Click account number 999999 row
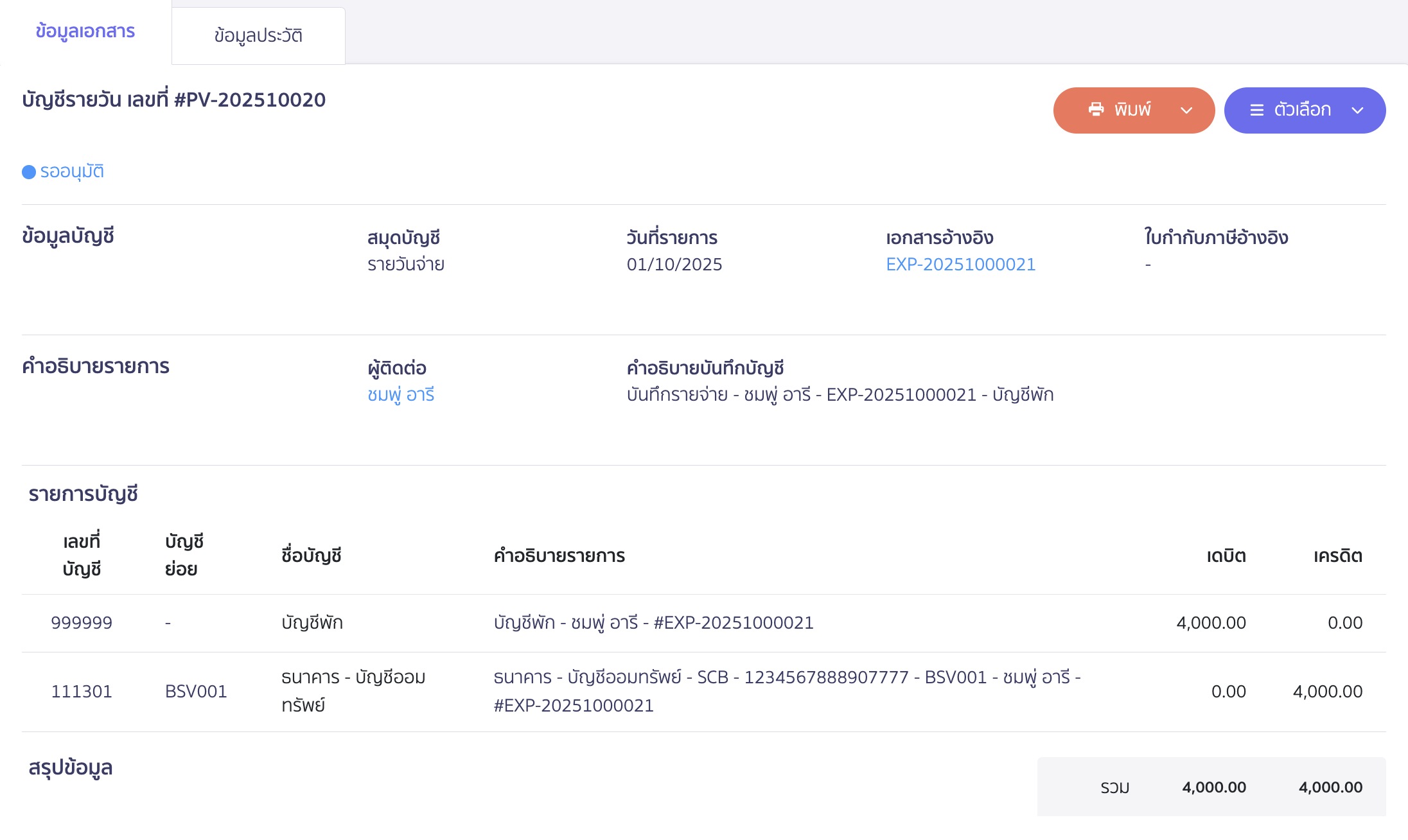 [x=82, y=623]
